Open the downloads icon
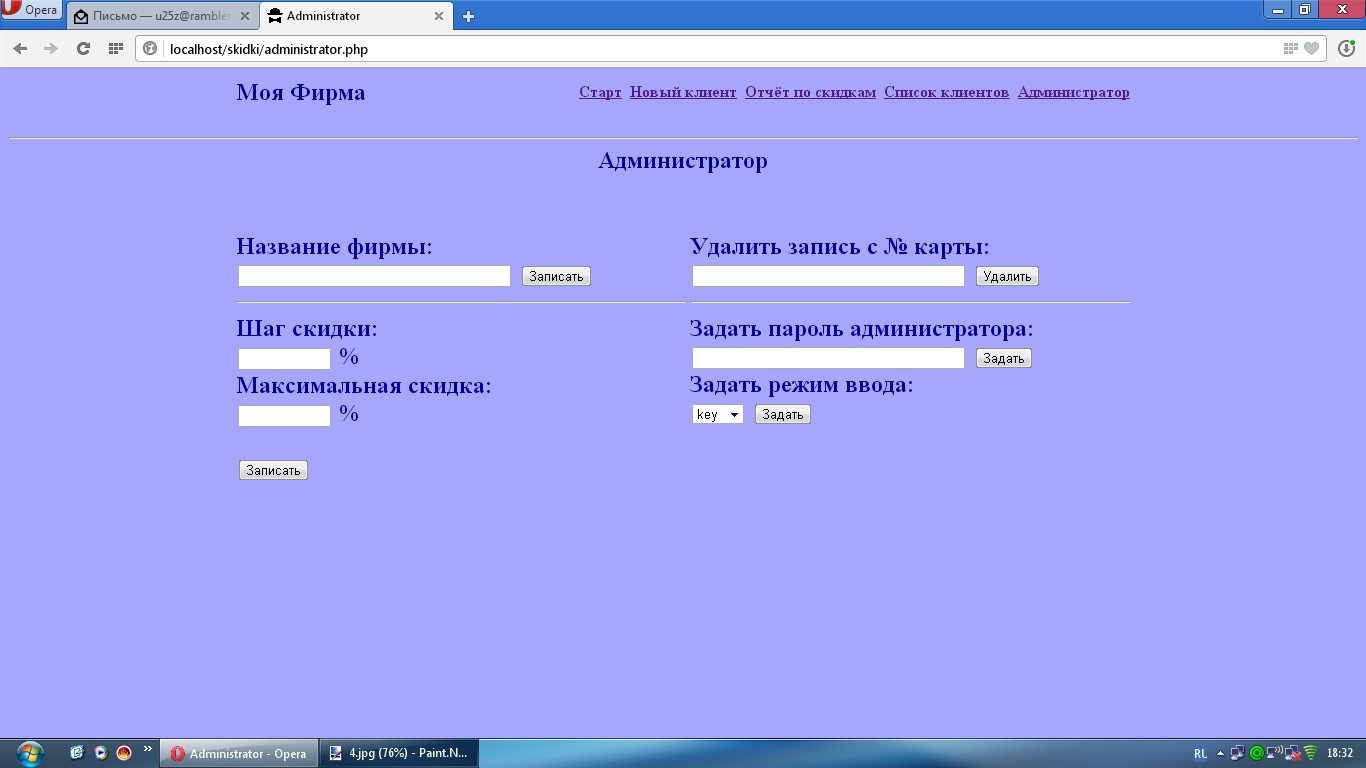Image resolution: width=1366 pixels, height=768 pixels. pos(1346,48)
